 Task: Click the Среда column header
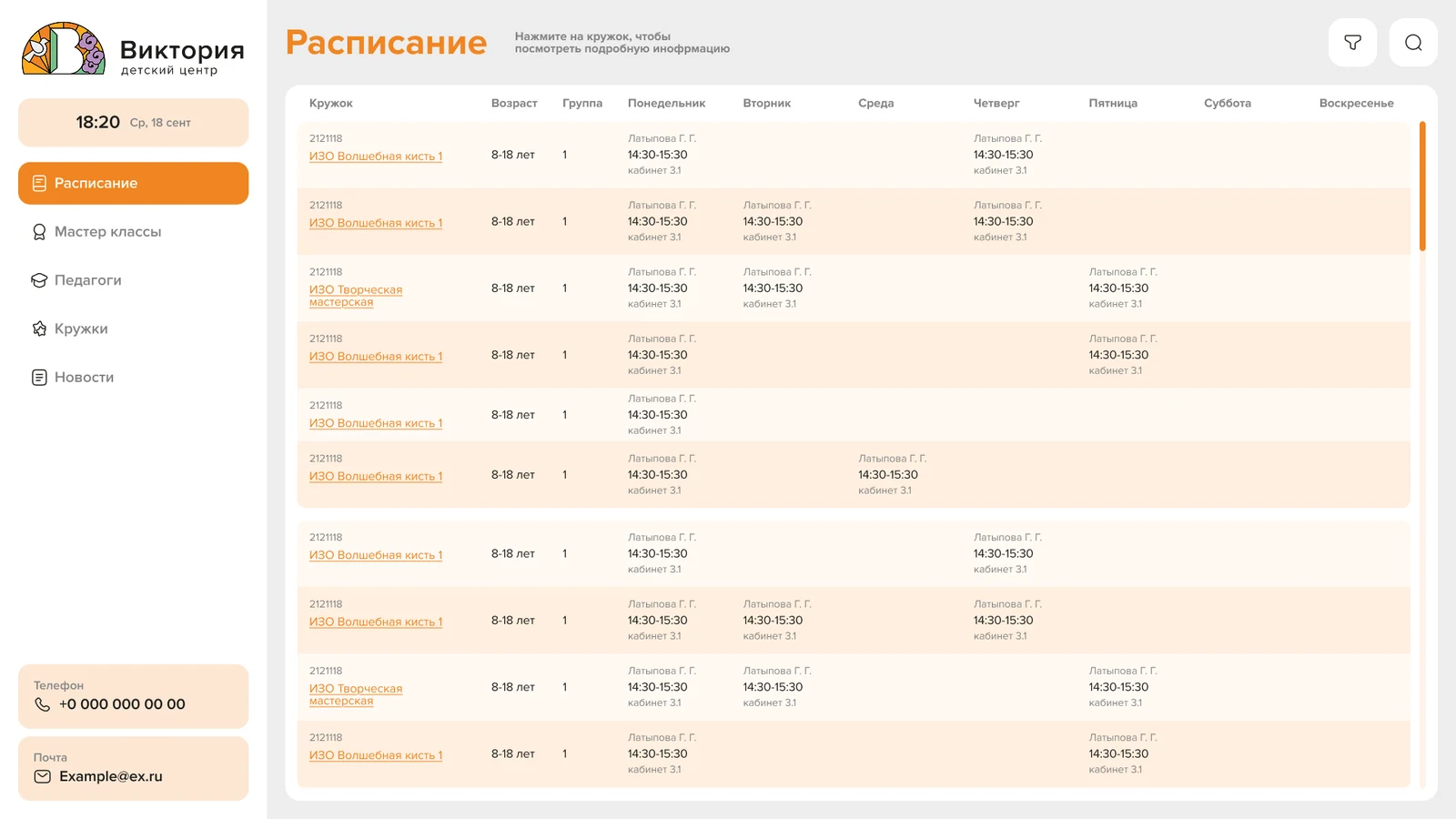(x=875, y=104)
